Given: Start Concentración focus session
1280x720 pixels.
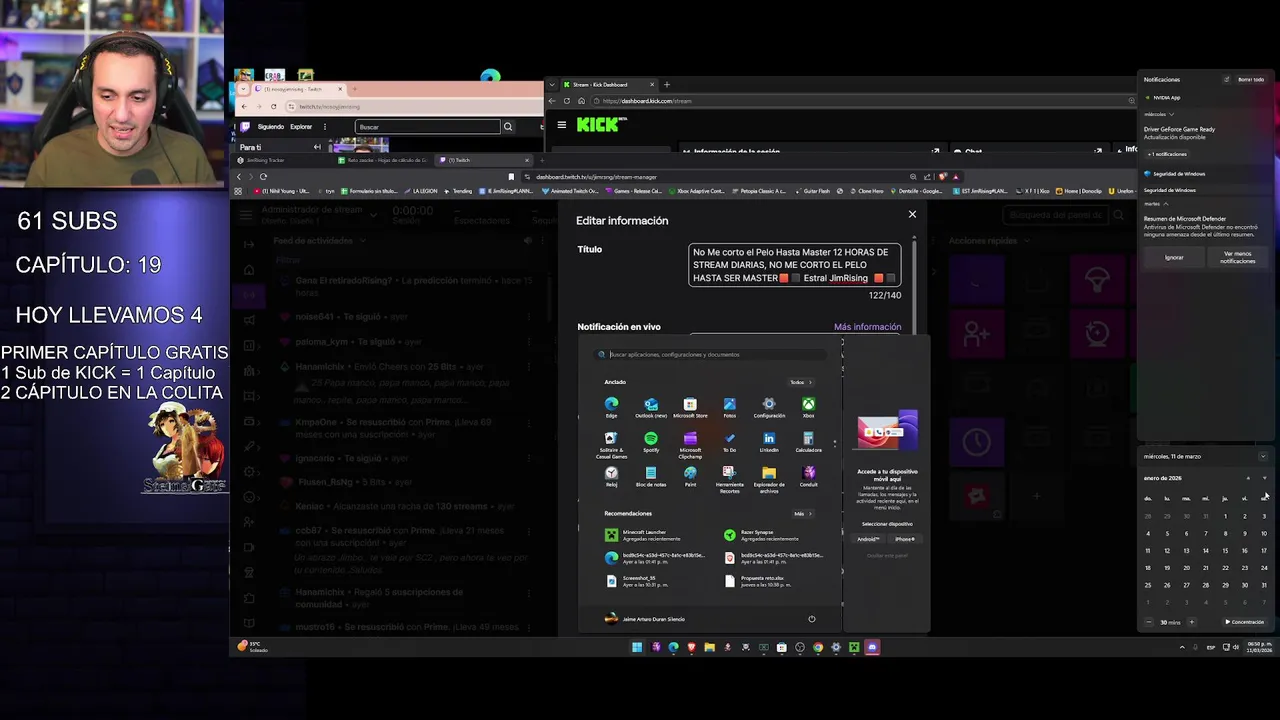Looking at the screenshot, I should point(1245,622).
